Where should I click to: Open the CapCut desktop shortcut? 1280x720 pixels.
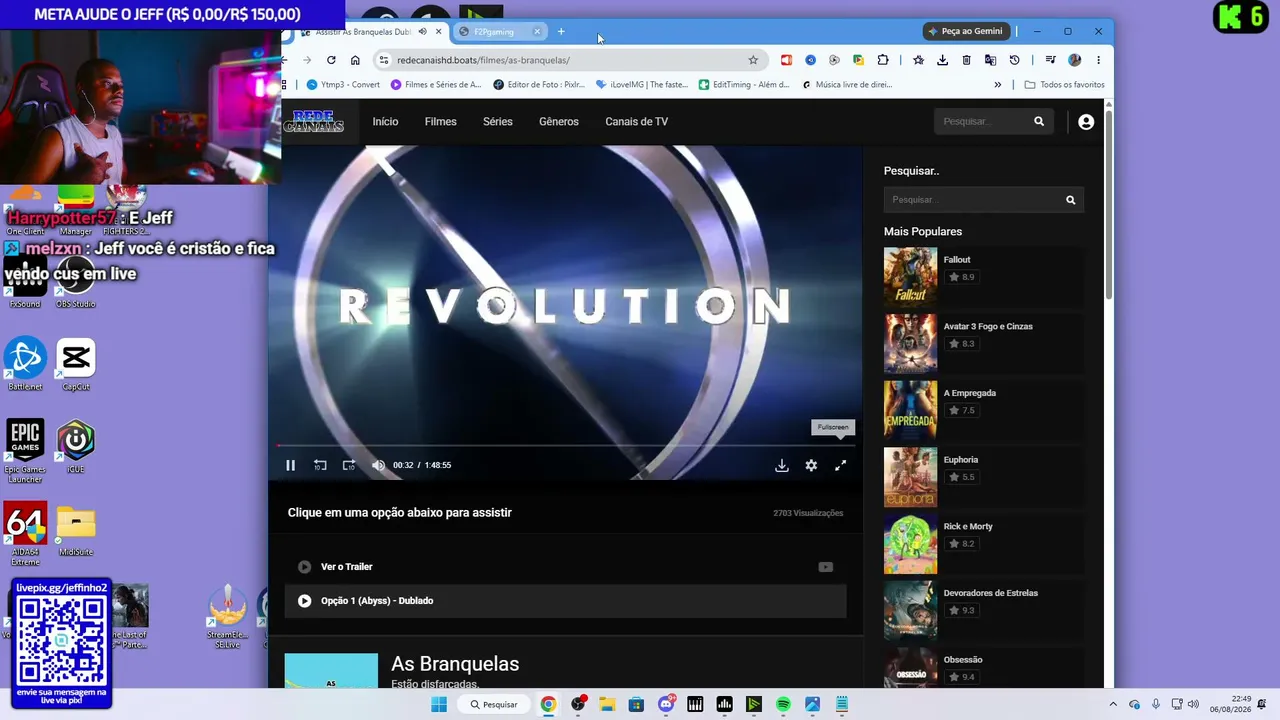[76, 364]
